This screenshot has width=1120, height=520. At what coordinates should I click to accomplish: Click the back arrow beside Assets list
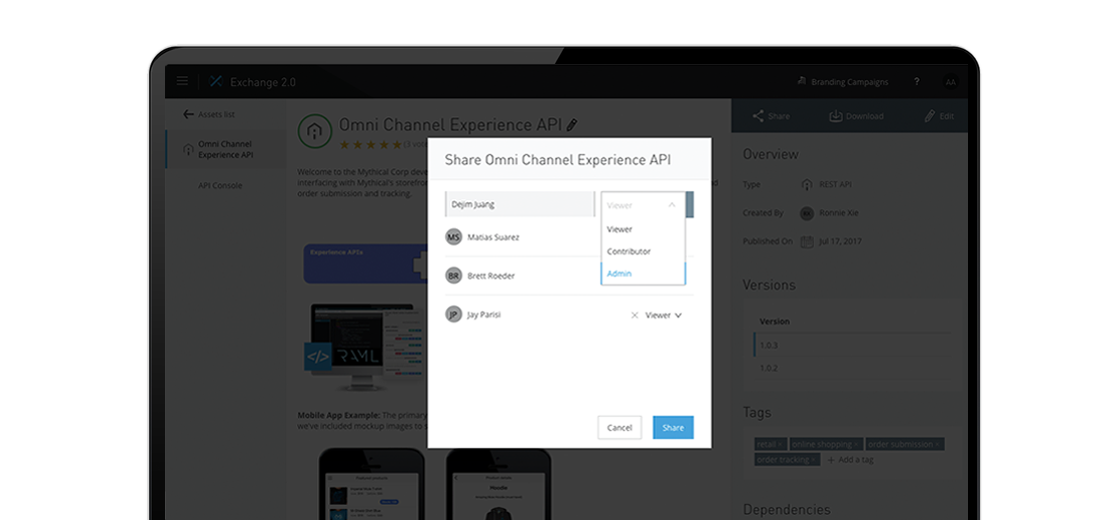coord(189,114)
